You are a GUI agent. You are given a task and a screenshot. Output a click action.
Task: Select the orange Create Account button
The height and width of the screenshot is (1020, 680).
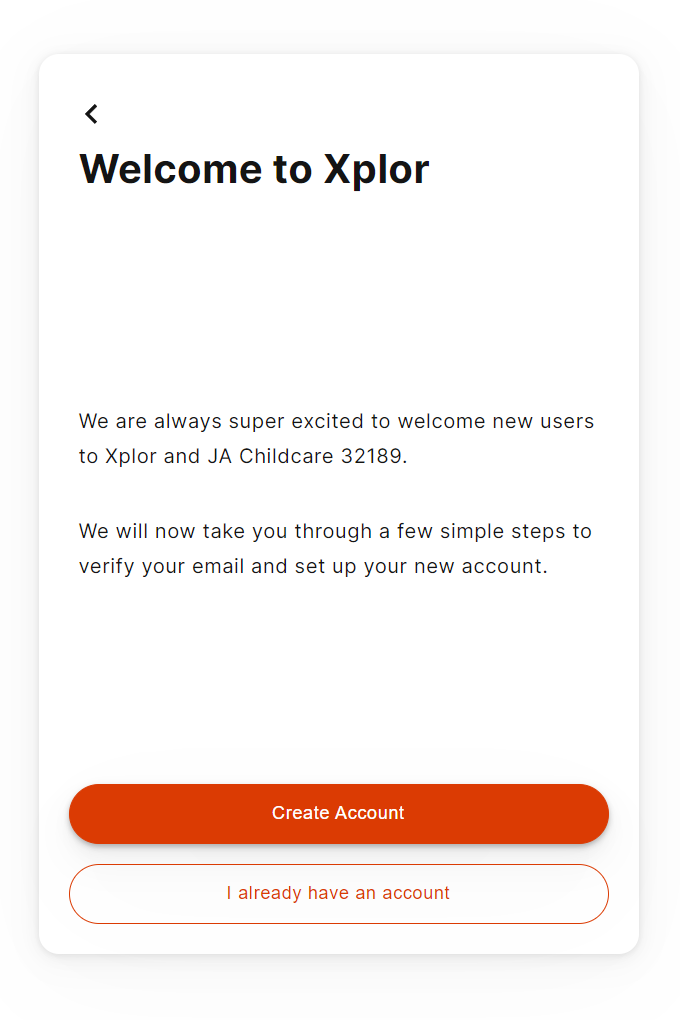tap(339, 813)
